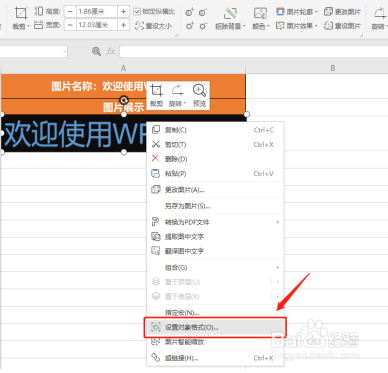Open the 颜色 picture color dropdown
The width and height of the screenshot is (388, 373).
[x=260, y=18]
